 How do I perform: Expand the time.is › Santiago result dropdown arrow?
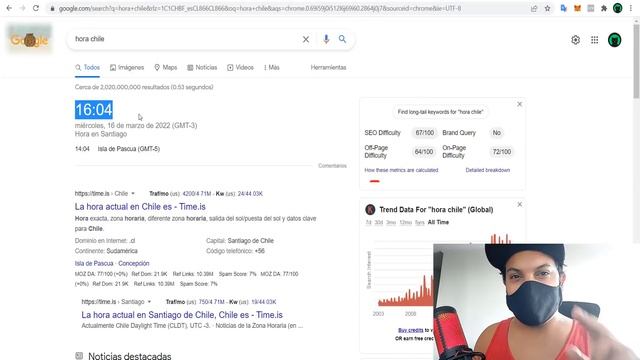pyautogui.click(x=149, y=302)
